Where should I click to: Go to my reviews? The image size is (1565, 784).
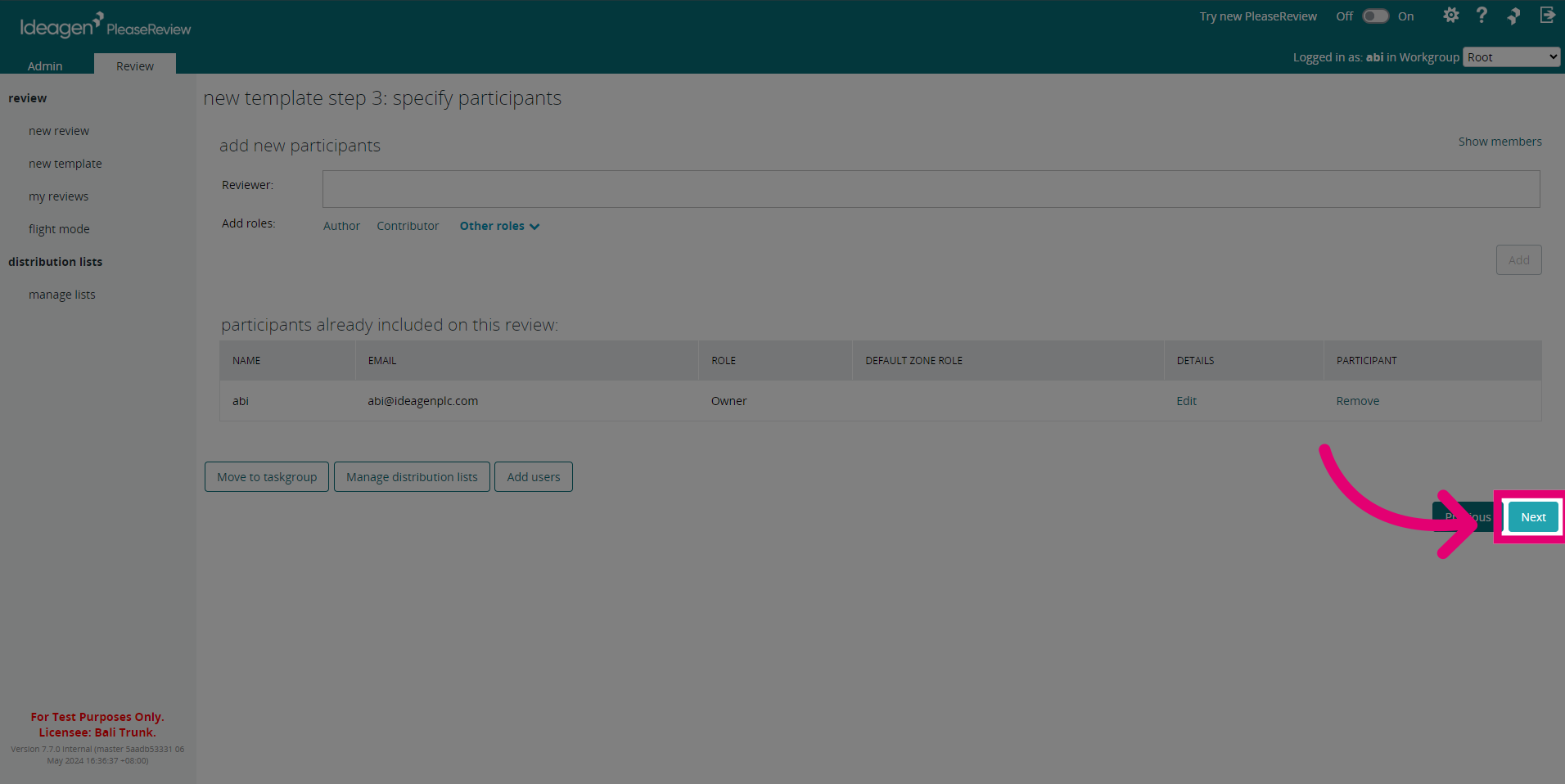click(58, 196)
